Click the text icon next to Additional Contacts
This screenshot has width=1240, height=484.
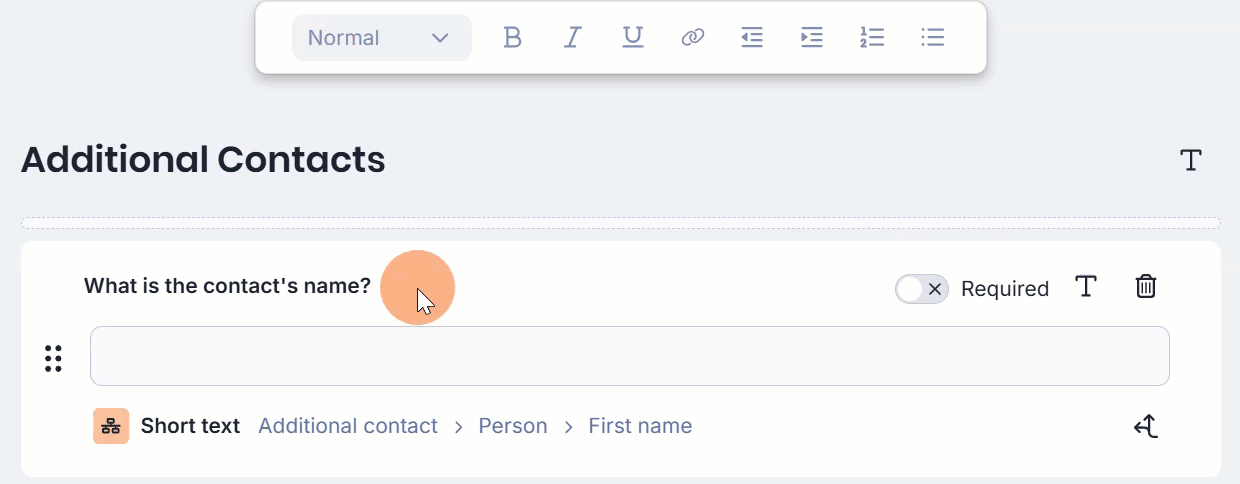pos(1190,160)
